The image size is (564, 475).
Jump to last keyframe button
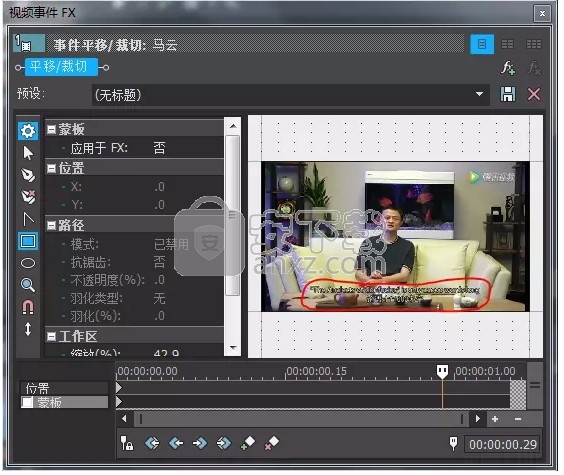tap(223, 443)
